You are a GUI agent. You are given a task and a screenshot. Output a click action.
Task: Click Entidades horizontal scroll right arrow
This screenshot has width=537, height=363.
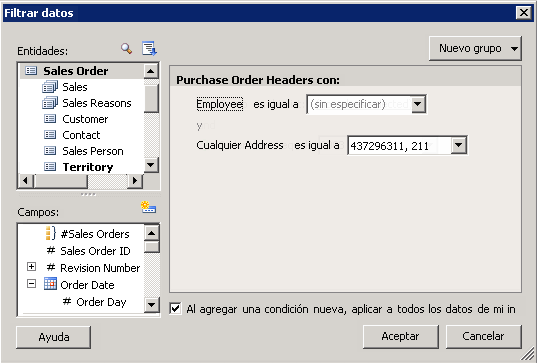tap(135, 180)
